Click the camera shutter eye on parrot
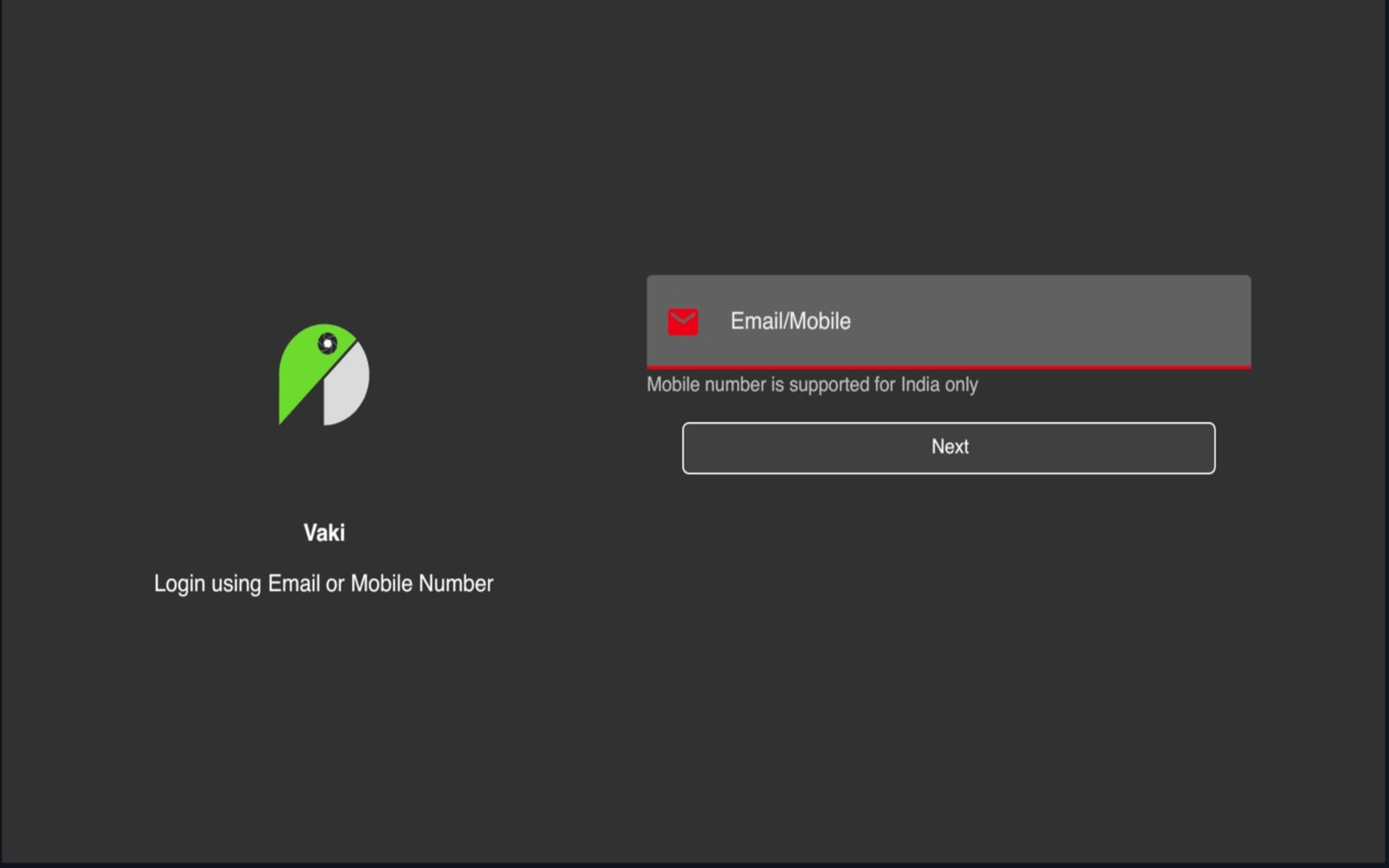The image size is (1389, 868). [x=327, y=343]
